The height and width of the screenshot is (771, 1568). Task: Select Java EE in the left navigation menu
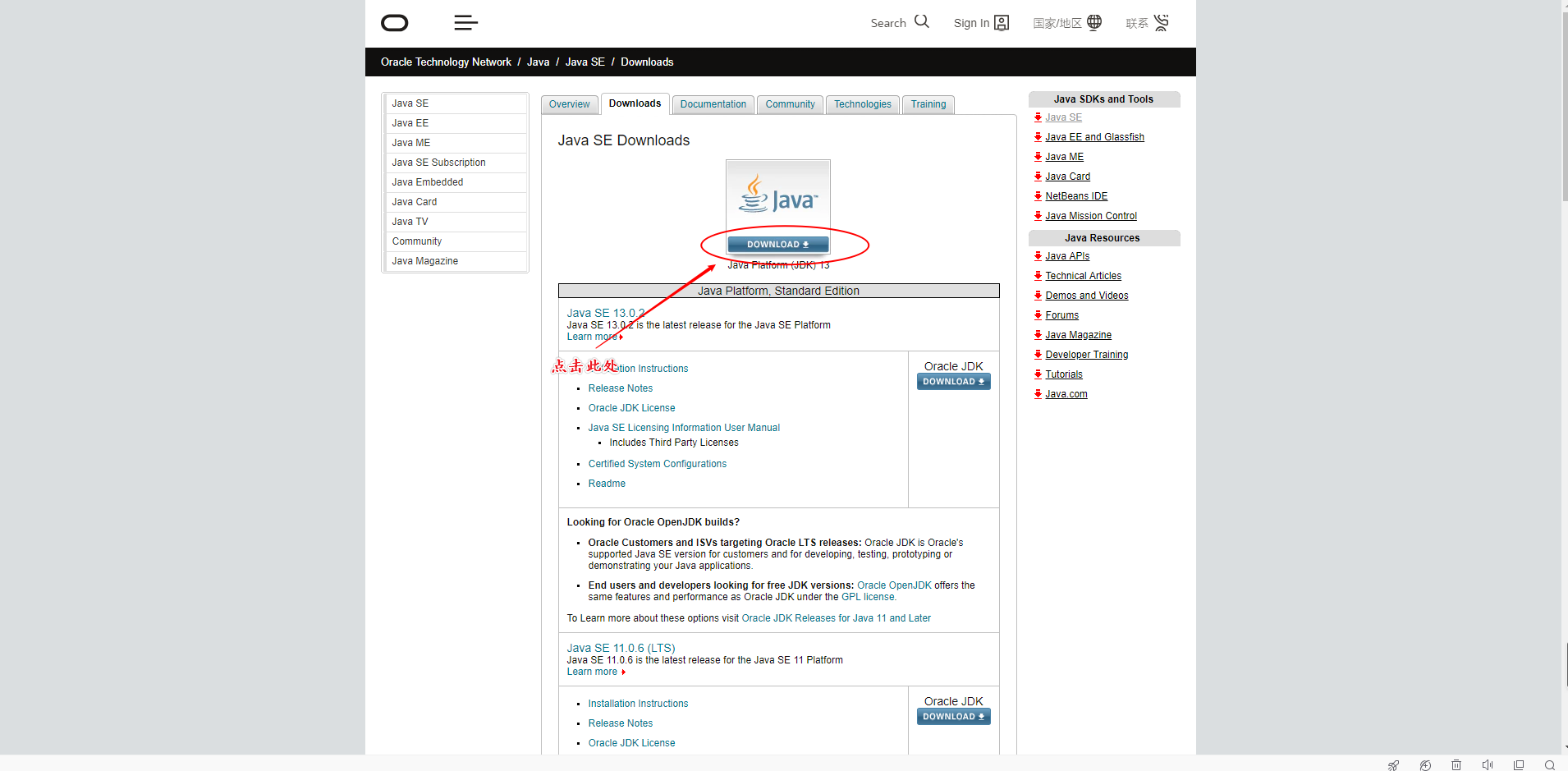(x=456, y=123)
